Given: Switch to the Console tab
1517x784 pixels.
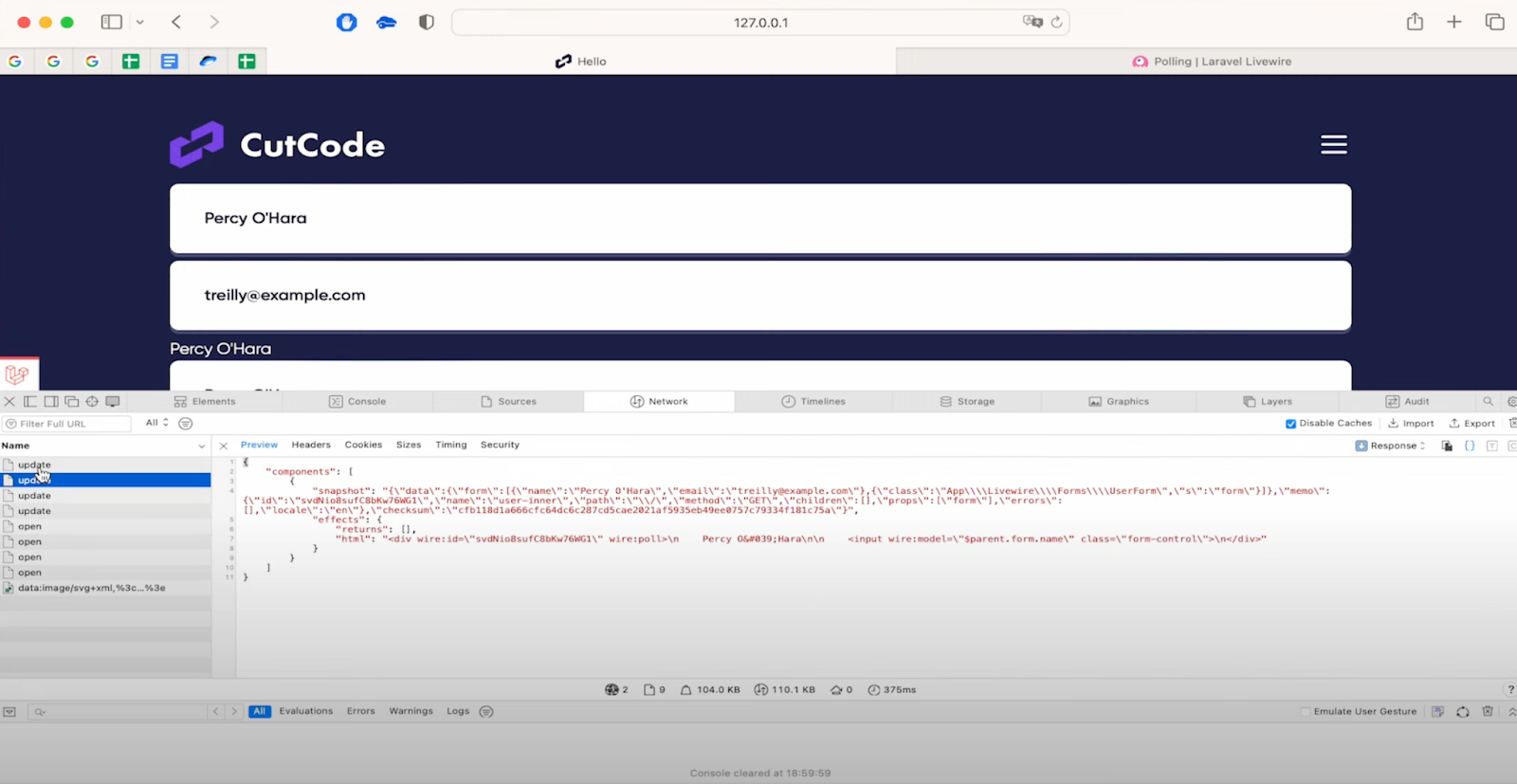Looking at the screenshot, I should click(x=357, y=402).
